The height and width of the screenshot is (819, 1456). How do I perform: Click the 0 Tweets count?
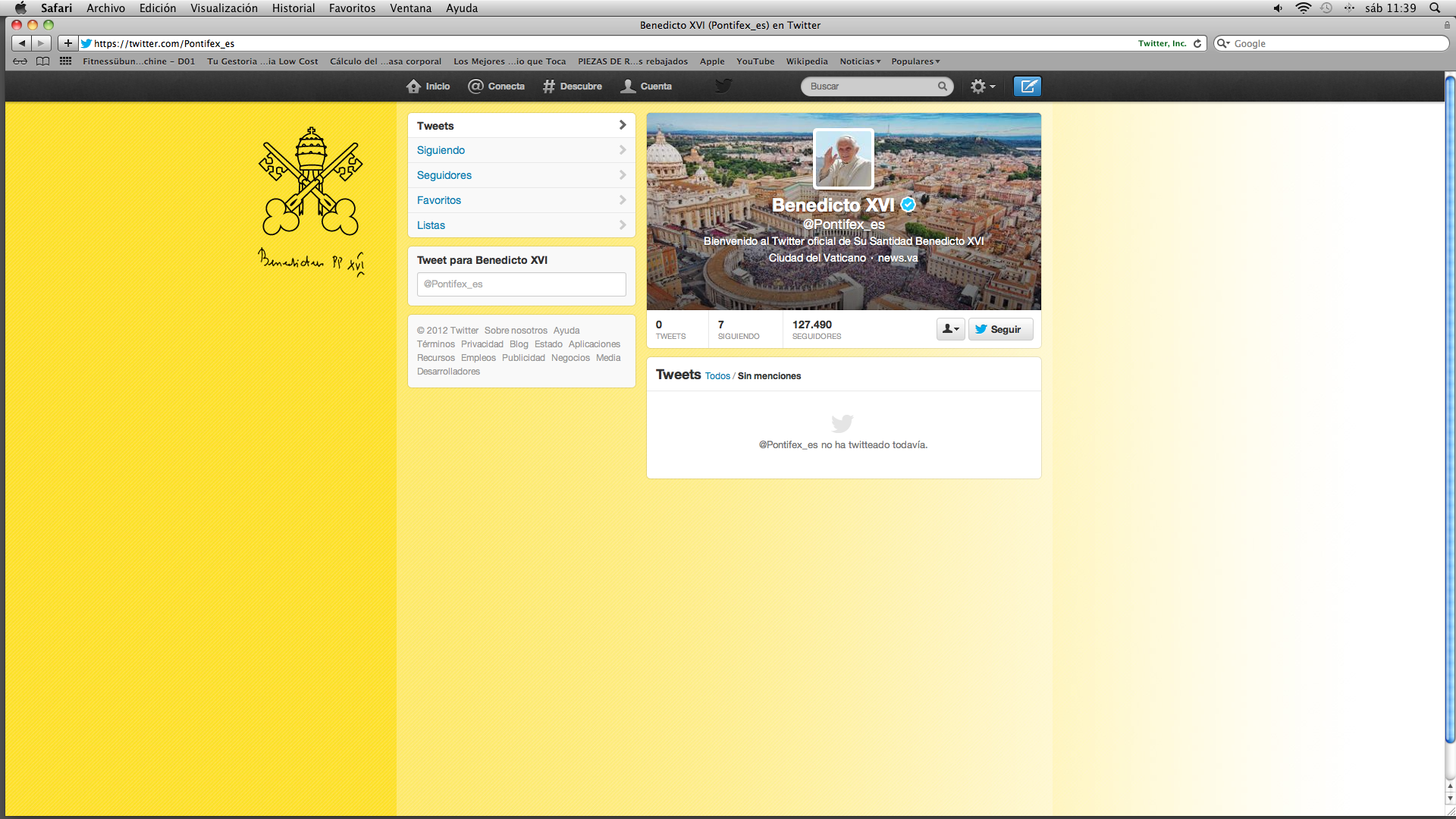click(670, 330)
